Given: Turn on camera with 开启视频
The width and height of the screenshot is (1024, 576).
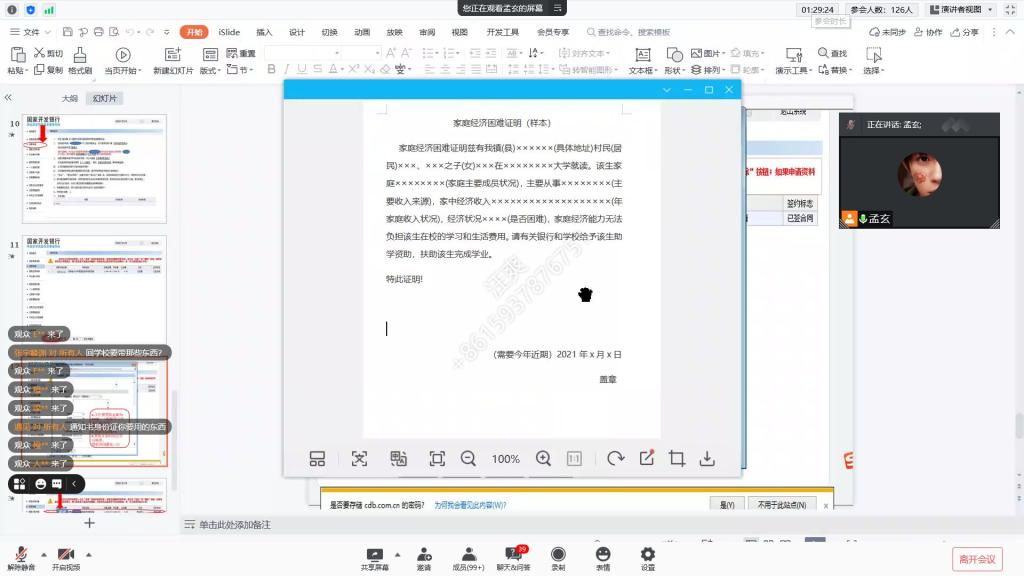Looking at the screenshot, I should (x=65, y=557).
